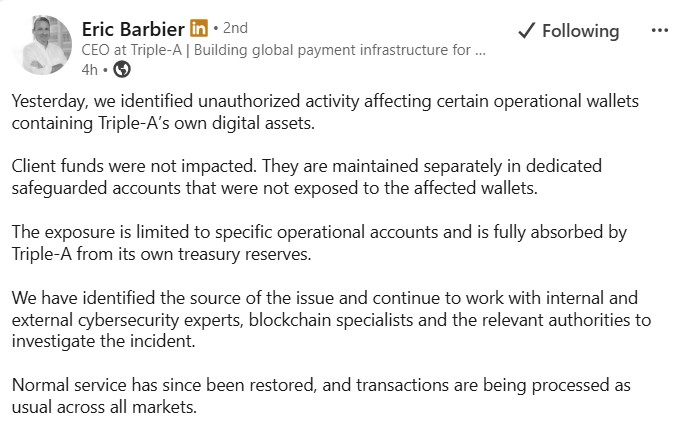Click the paragraph starting The exposure is limited
Viewport: 677px width, 427px height.
tap(319, 243)
